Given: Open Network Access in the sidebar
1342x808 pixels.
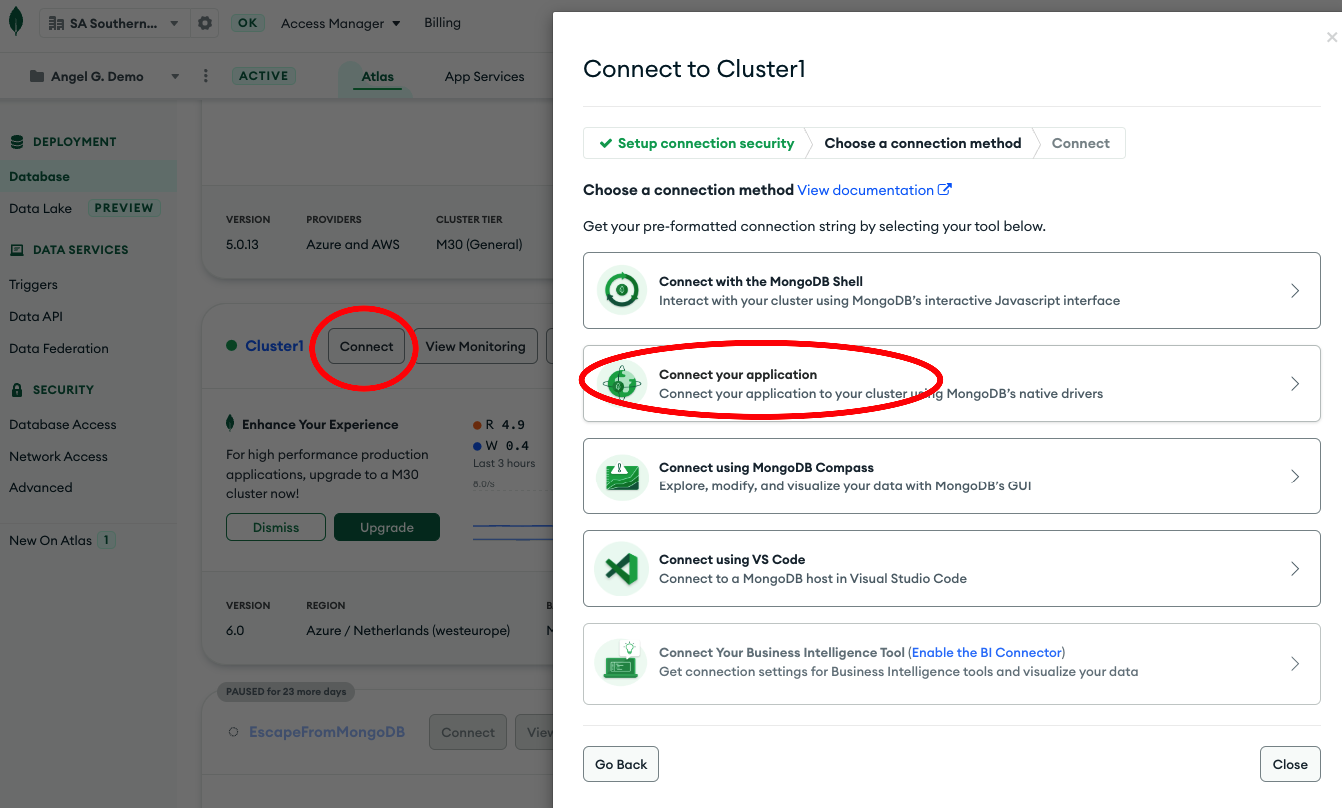Looking at the screenshot, I should coord(58,457).
